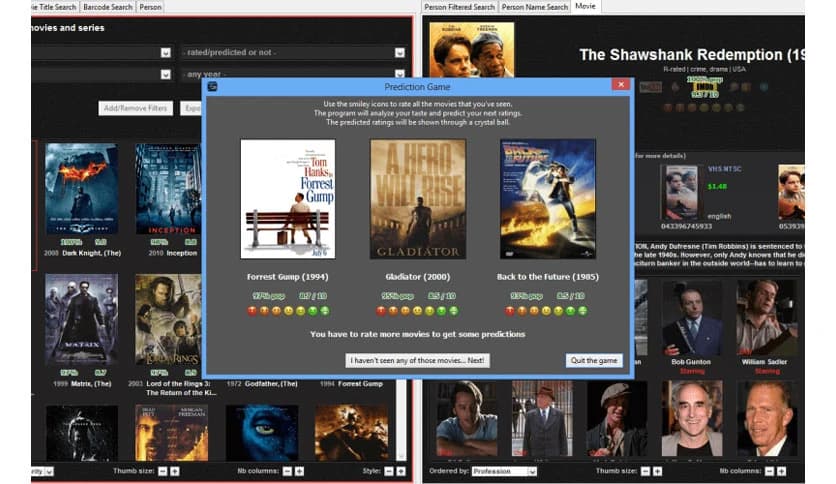Click the Add/Remove Filters button

(x=135, y=108)
